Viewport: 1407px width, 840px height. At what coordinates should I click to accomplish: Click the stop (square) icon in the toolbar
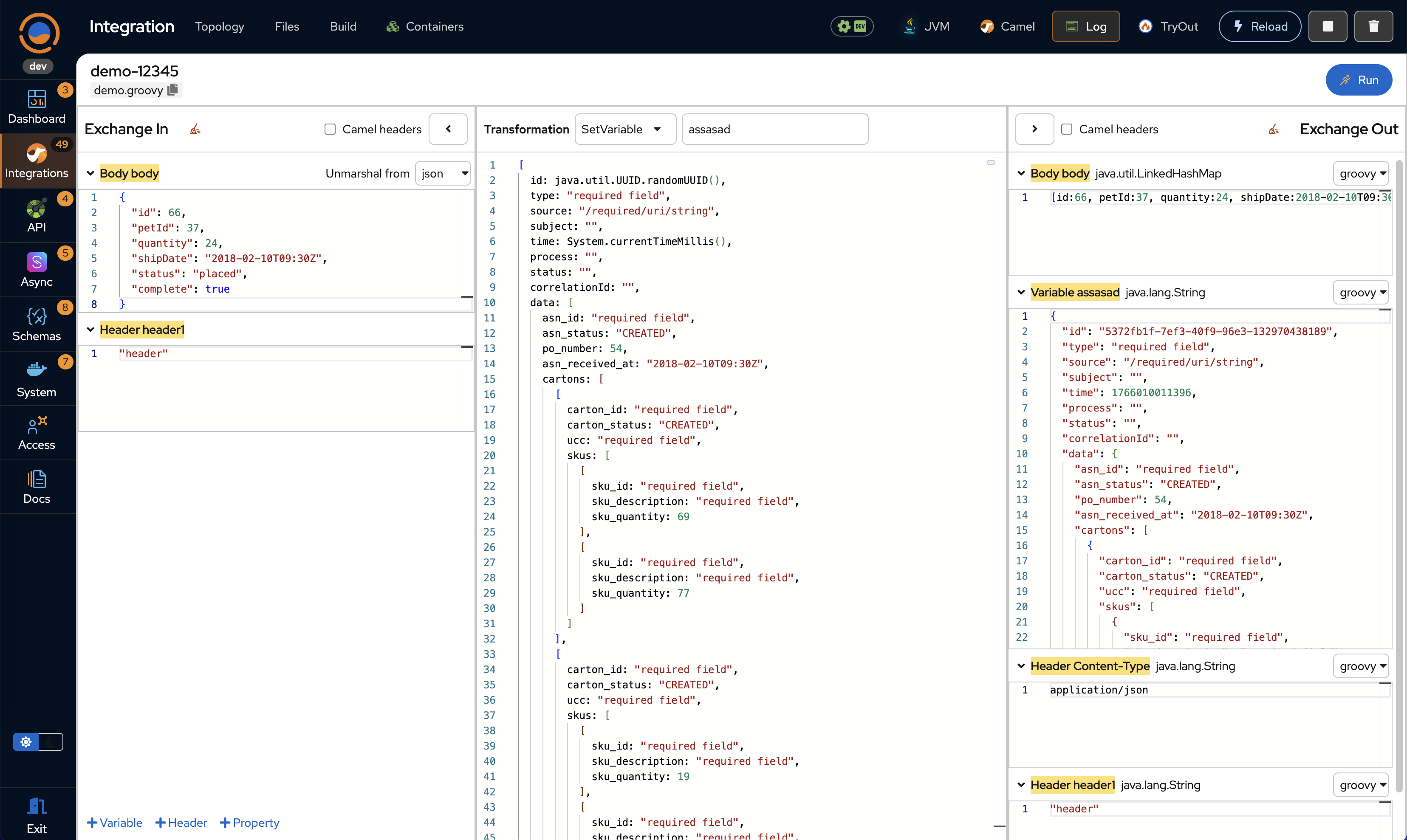(x=1328, y=26)
